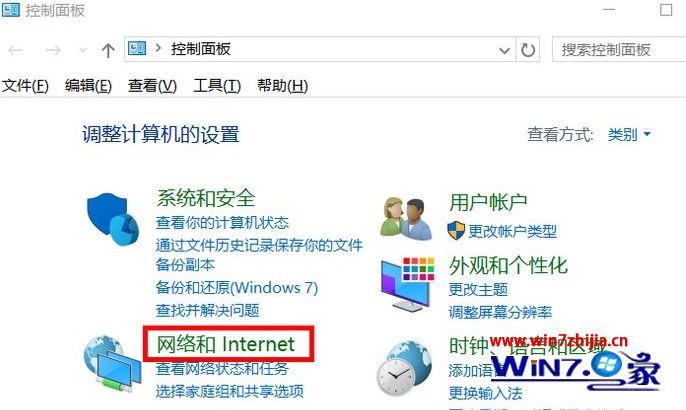Expand the address bar history dropdown
Viewport: 686px width, 410px height.
click(x=504, y=50)
